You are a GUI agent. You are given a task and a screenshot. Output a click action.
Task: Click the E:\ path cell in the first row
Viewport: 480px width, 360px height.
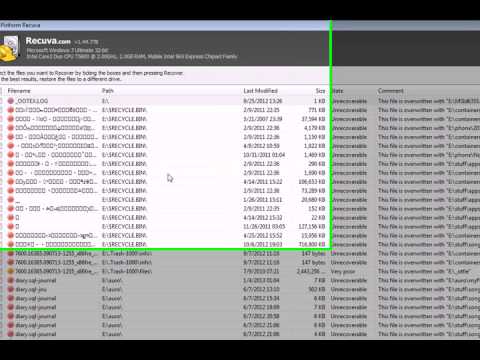click(x=105, y=101)
